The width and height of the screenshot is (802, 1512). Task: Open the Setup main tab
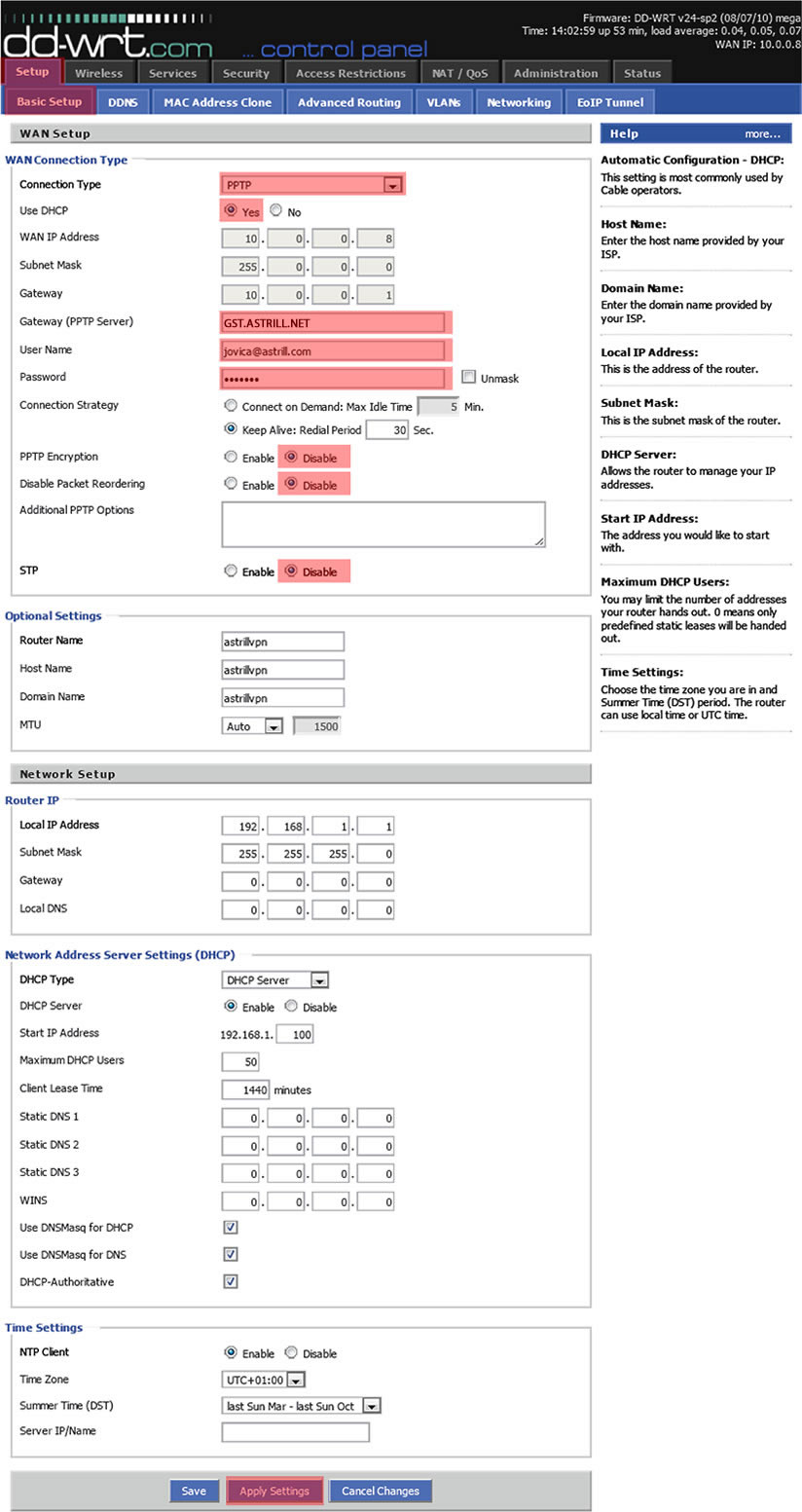click(32, 72)
